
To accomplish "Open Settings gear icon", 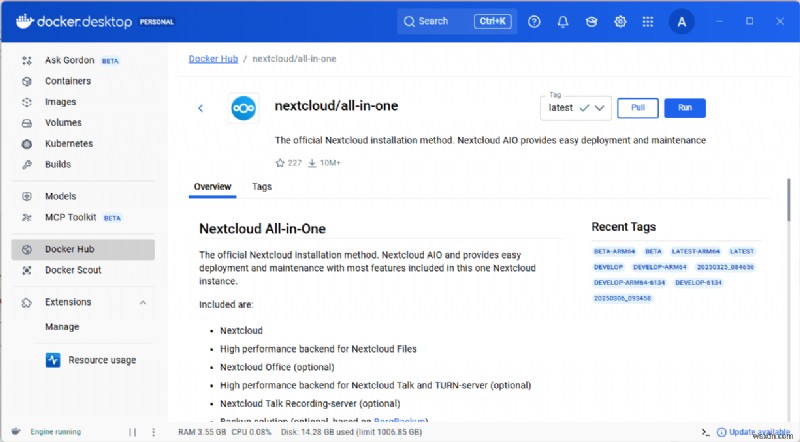I will [x=620, y=21].
